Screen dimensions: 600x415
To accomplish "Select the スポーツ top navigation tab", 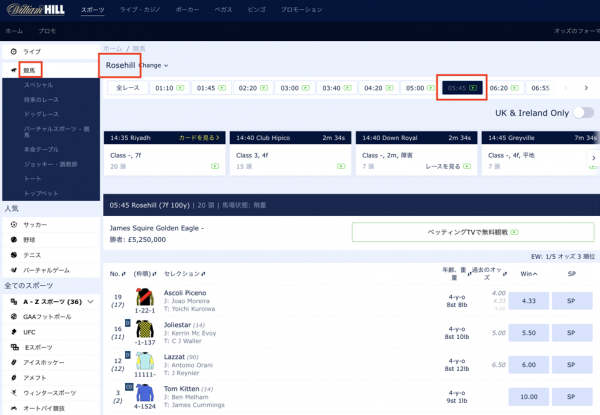I will coord(93,10).
